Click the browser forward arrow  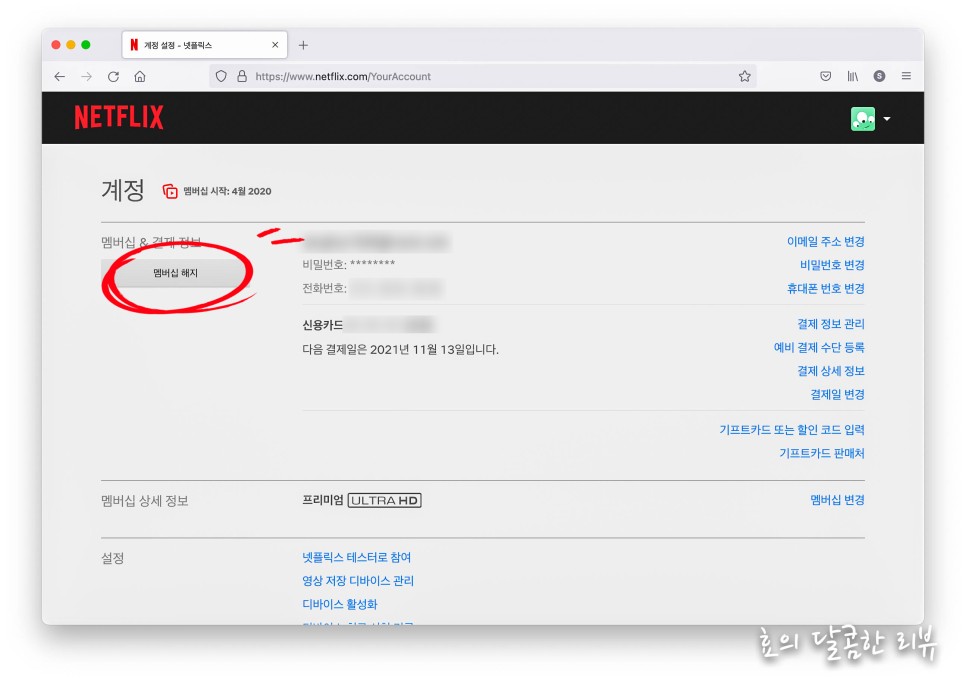[x=87, y=76]
